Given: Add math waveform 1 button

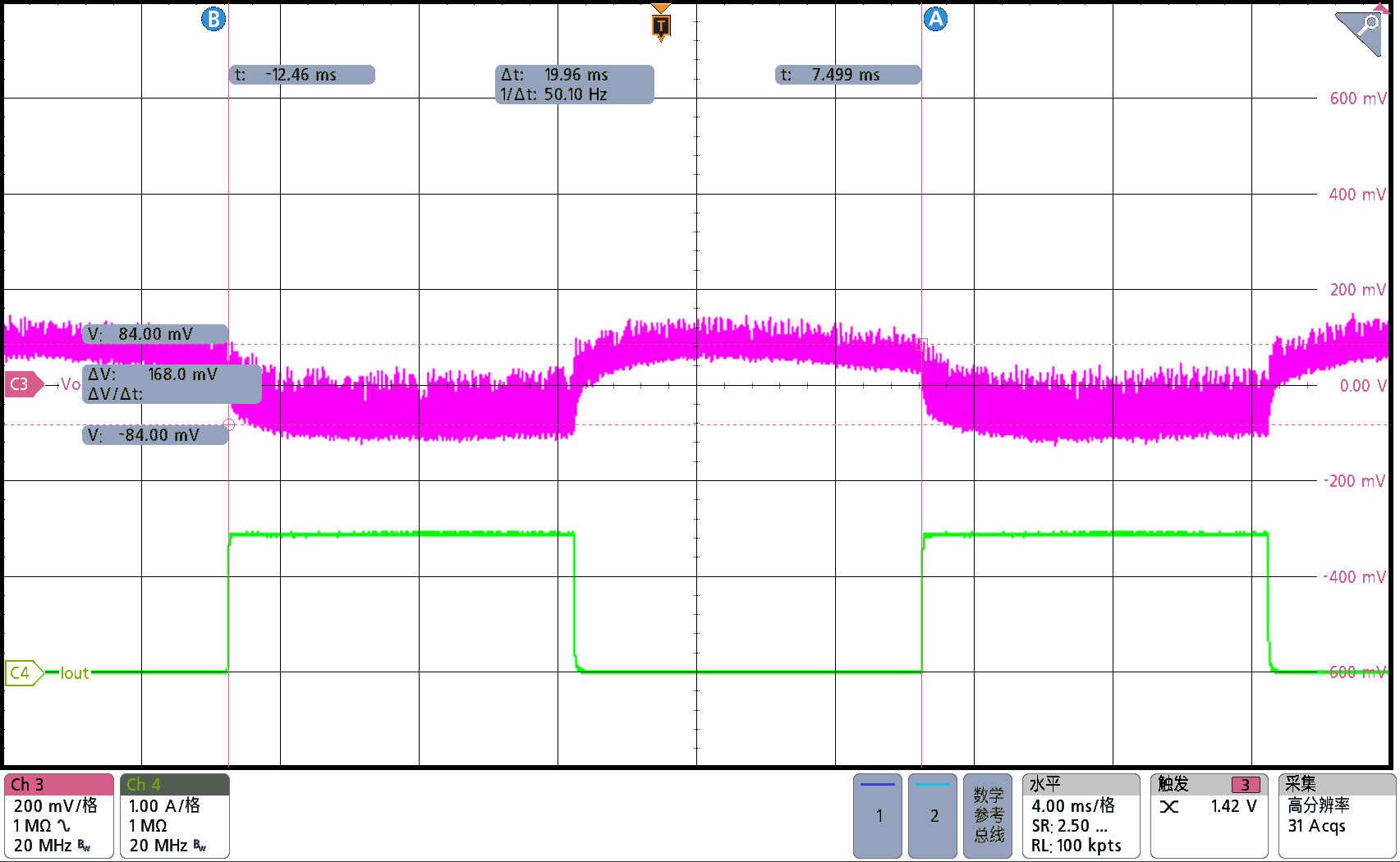Looking at the screenshot, I should coord(878,815).
